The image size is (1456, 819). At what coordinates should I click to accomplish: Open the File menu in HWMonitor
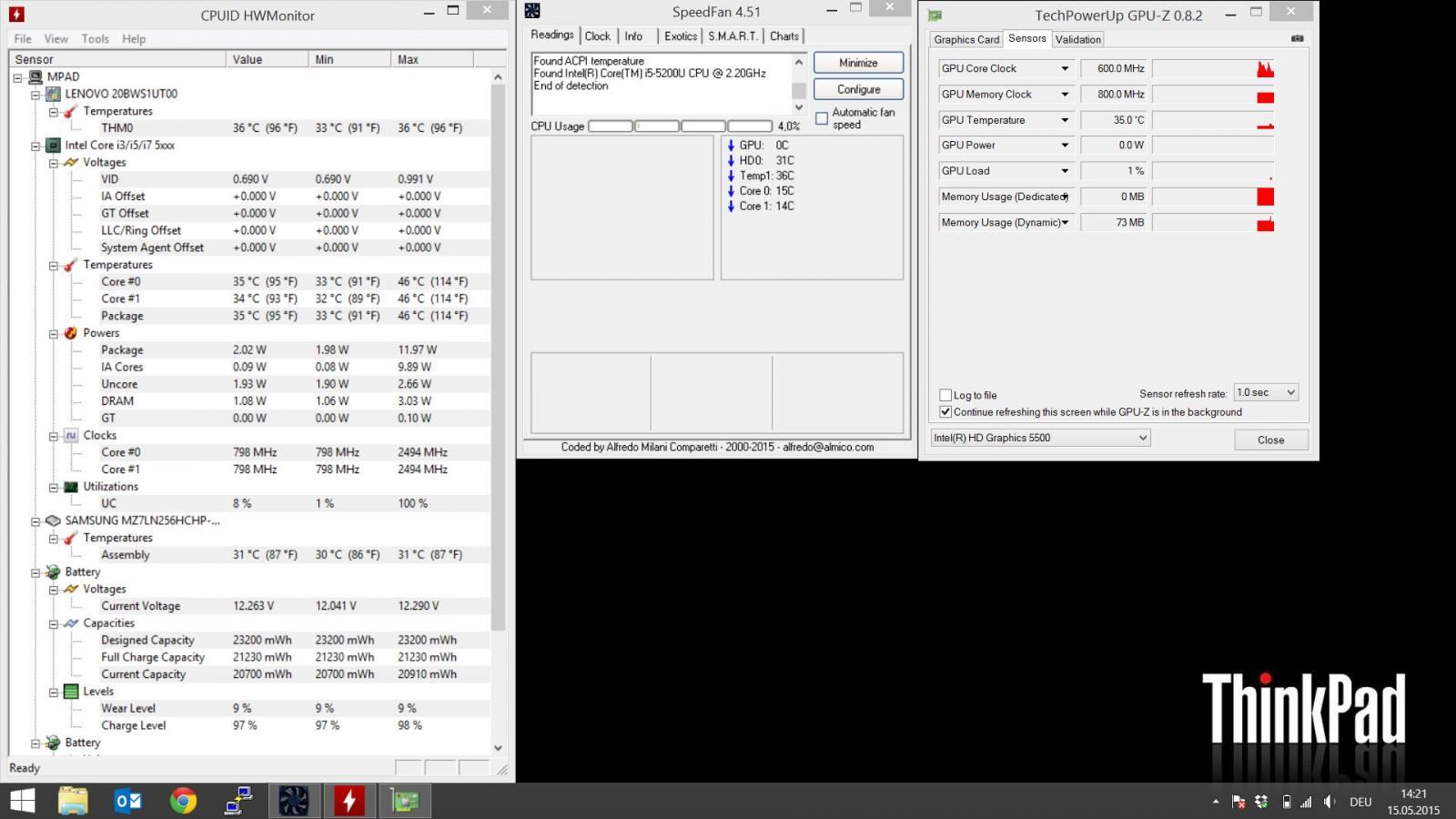pos(23,39)
